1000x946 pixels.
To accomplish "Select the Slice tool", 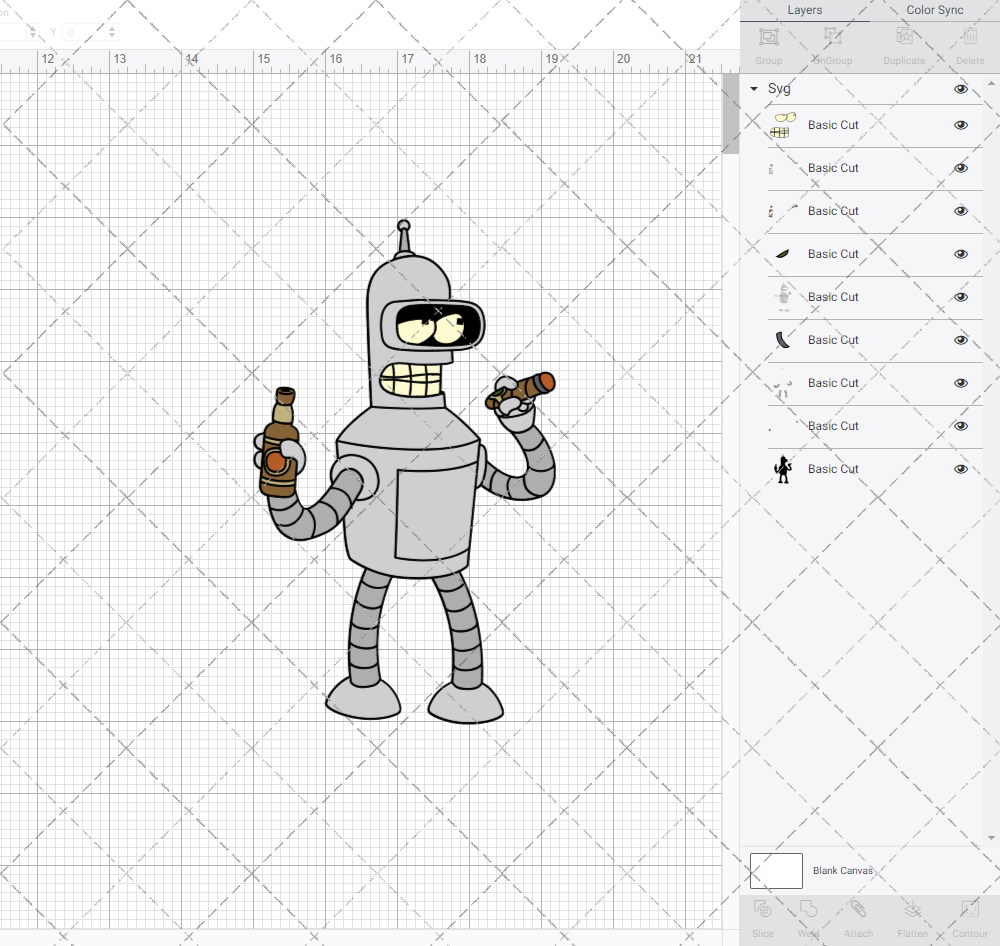I will (x=762, y=915).
